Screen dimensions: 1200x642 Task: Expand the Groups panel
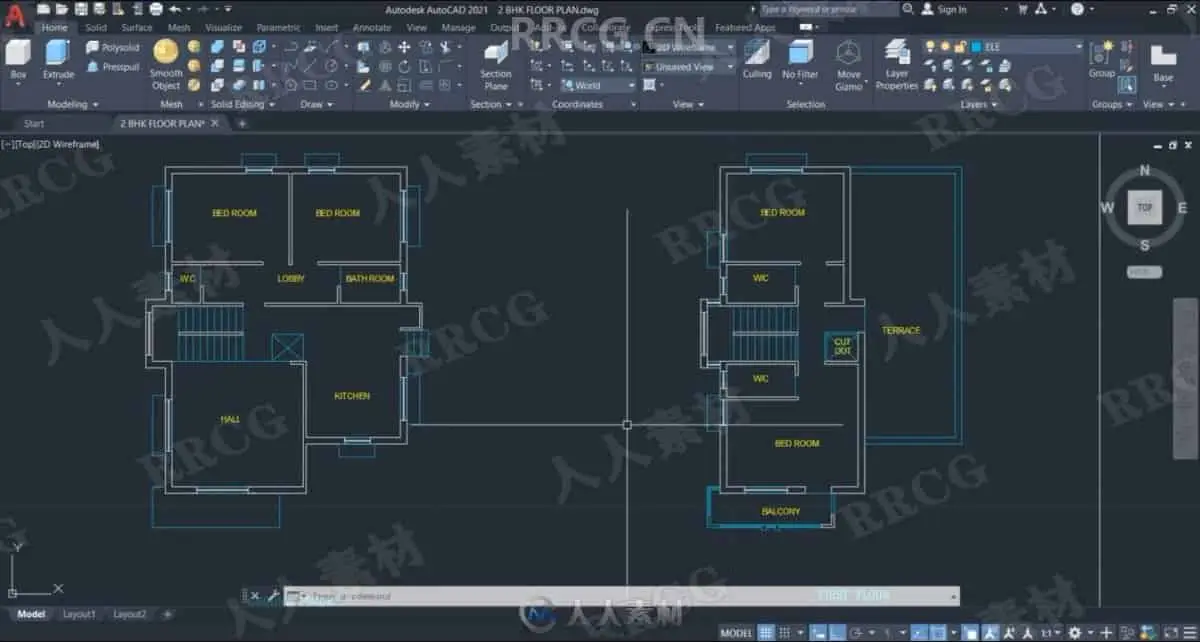[1111, 104]
